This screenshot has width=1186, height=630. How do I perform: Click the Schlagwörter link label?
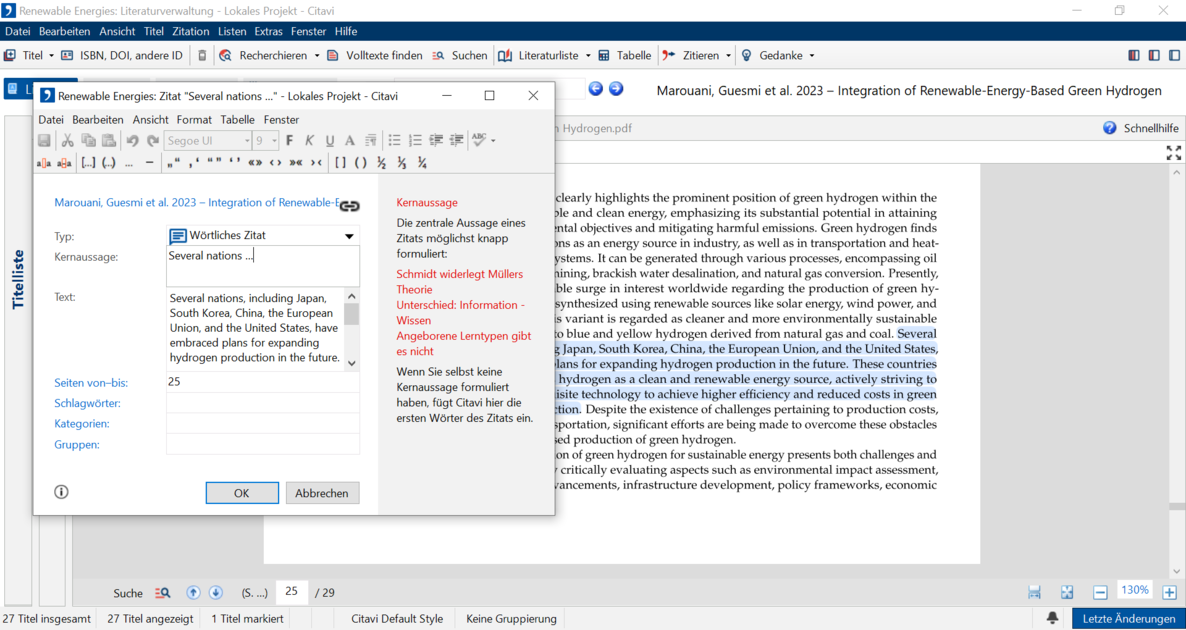pos(87,403)
